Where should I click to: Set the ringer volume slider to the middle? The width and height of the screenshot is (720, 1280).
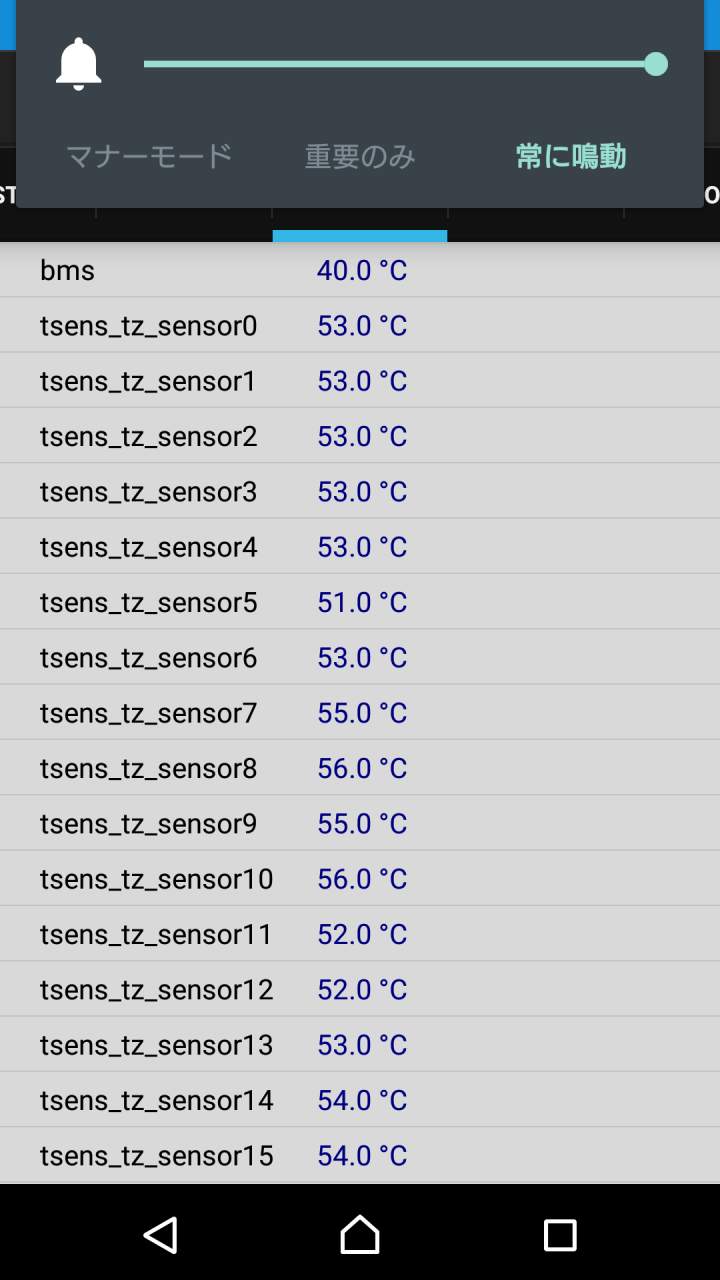point(400,64)
